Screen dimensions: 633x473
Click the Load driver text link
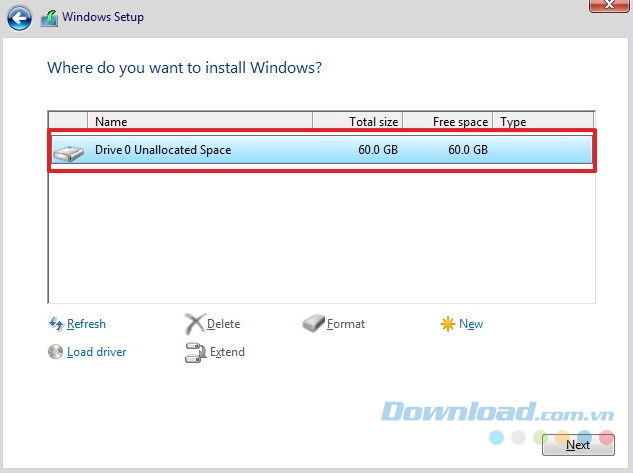tap(97, 352)
